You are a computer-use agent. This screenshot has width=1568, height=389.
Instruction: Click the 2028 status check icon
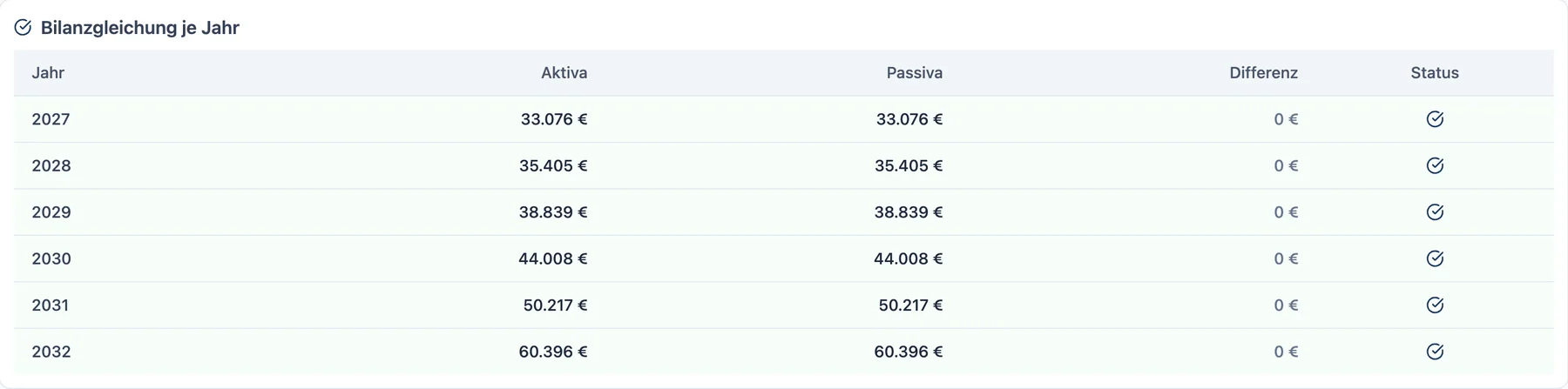click(1435, 165)
